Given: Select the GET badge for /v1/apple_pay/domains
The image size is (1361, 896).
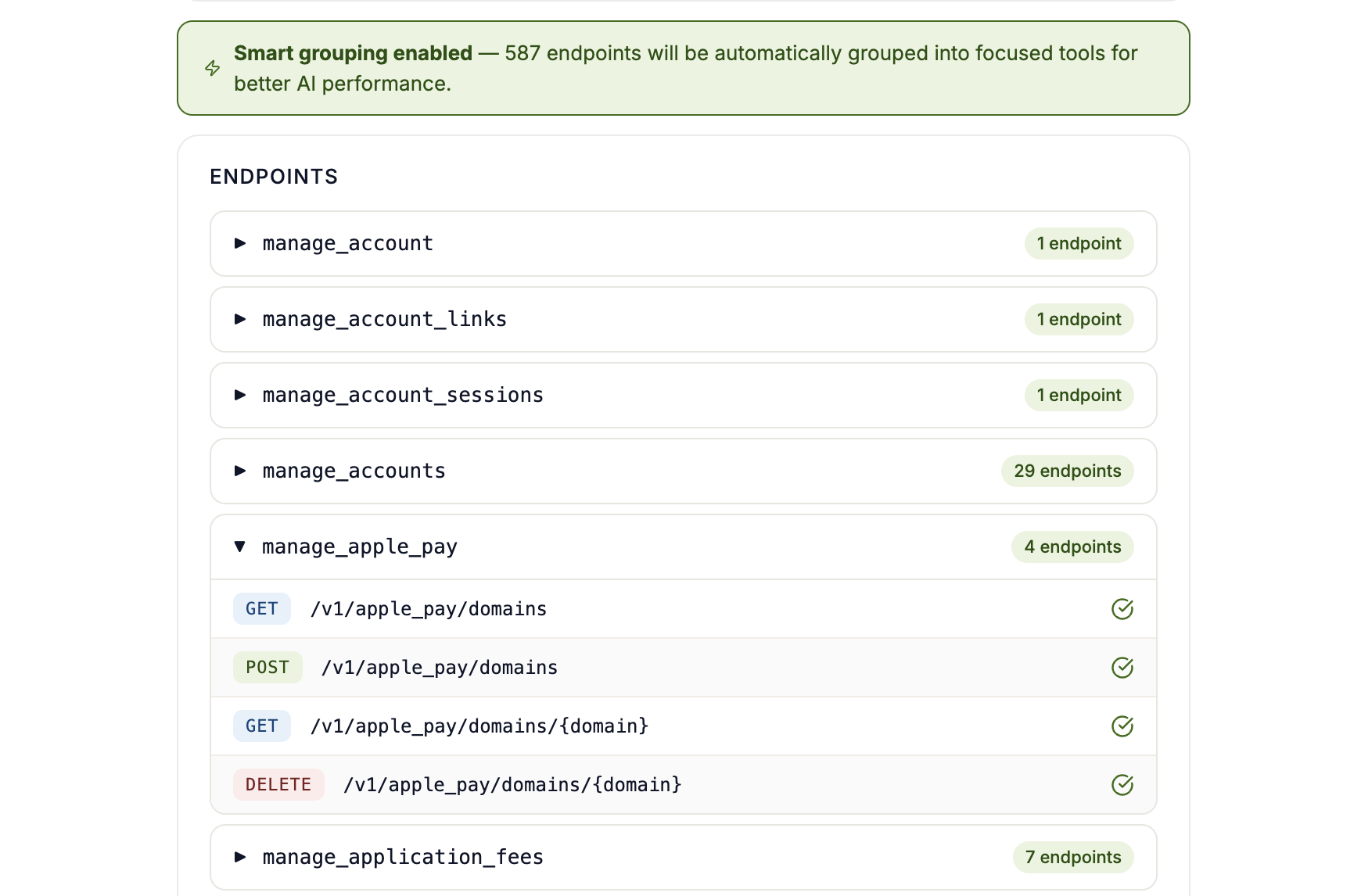Looking at the screenshot, I should 261,608.
